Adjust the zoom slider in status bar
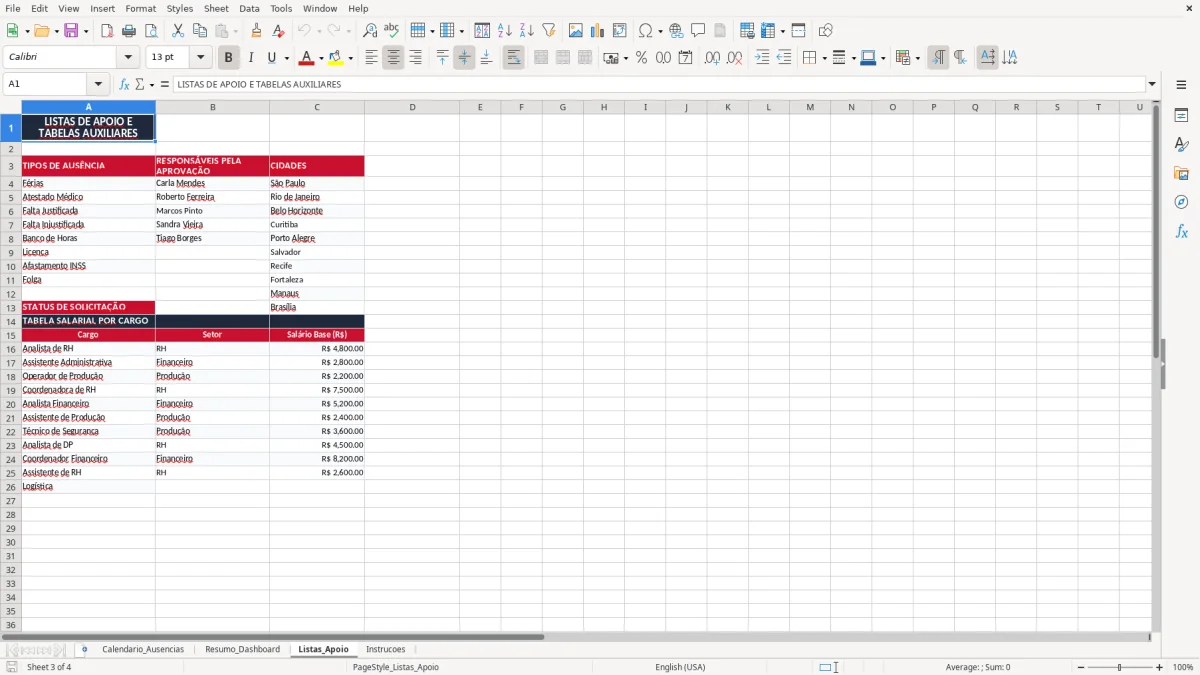Image resolution: width=1200 pixels, height=675 pixels. tap(1119, 667)
